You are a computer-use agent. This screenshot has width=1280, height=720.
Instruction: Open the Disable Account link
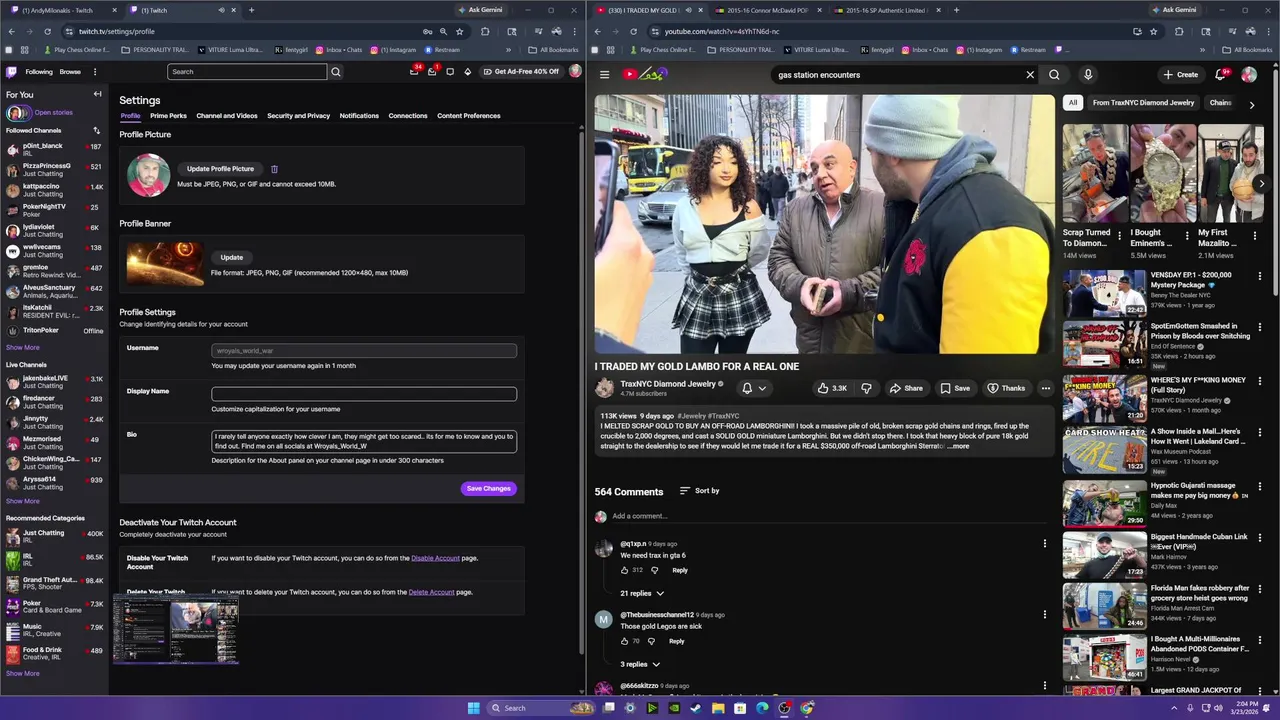436,558
